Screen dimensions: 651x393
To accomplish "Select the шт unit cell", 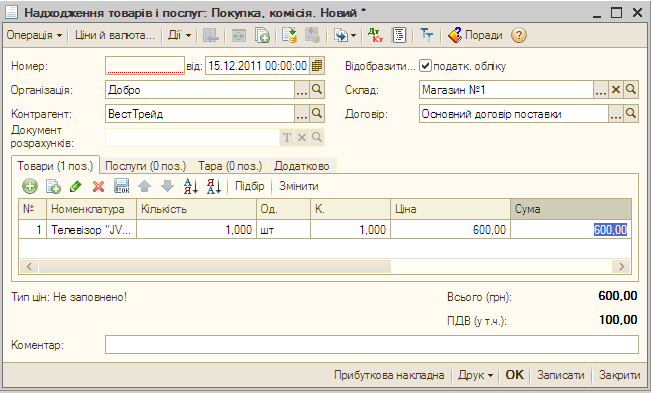I will coord(284,229).
